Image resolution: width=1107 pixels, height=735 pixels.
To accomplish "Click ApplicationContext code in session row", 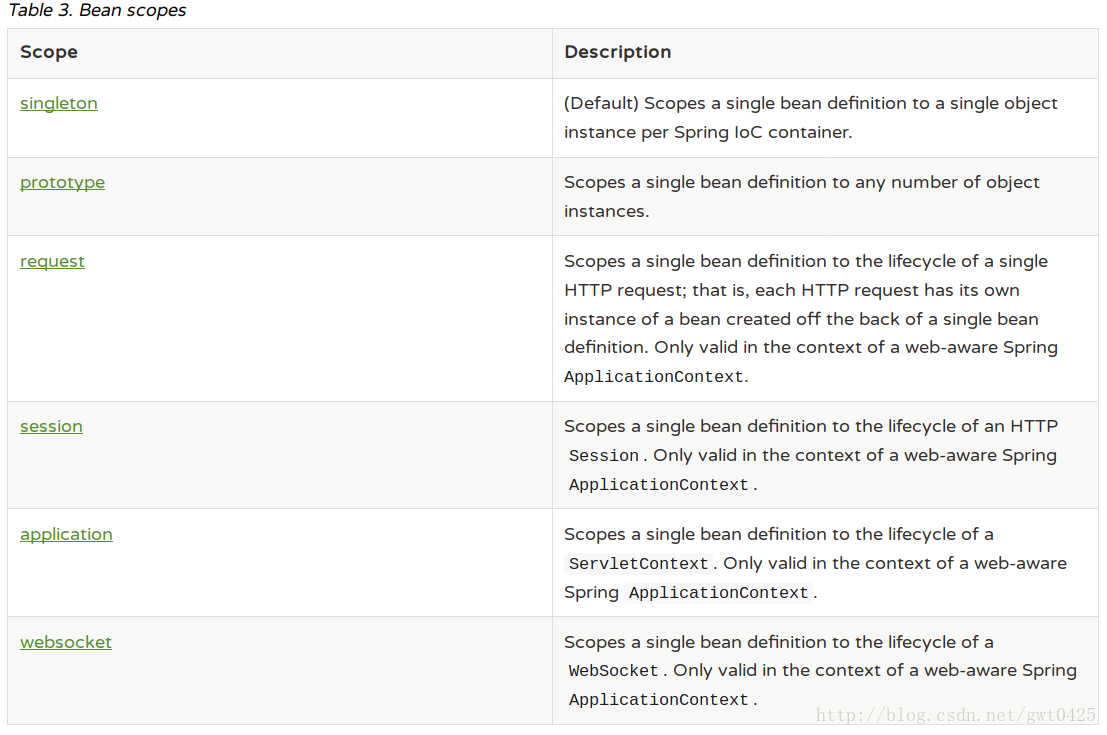I will (x=658, y=485).
